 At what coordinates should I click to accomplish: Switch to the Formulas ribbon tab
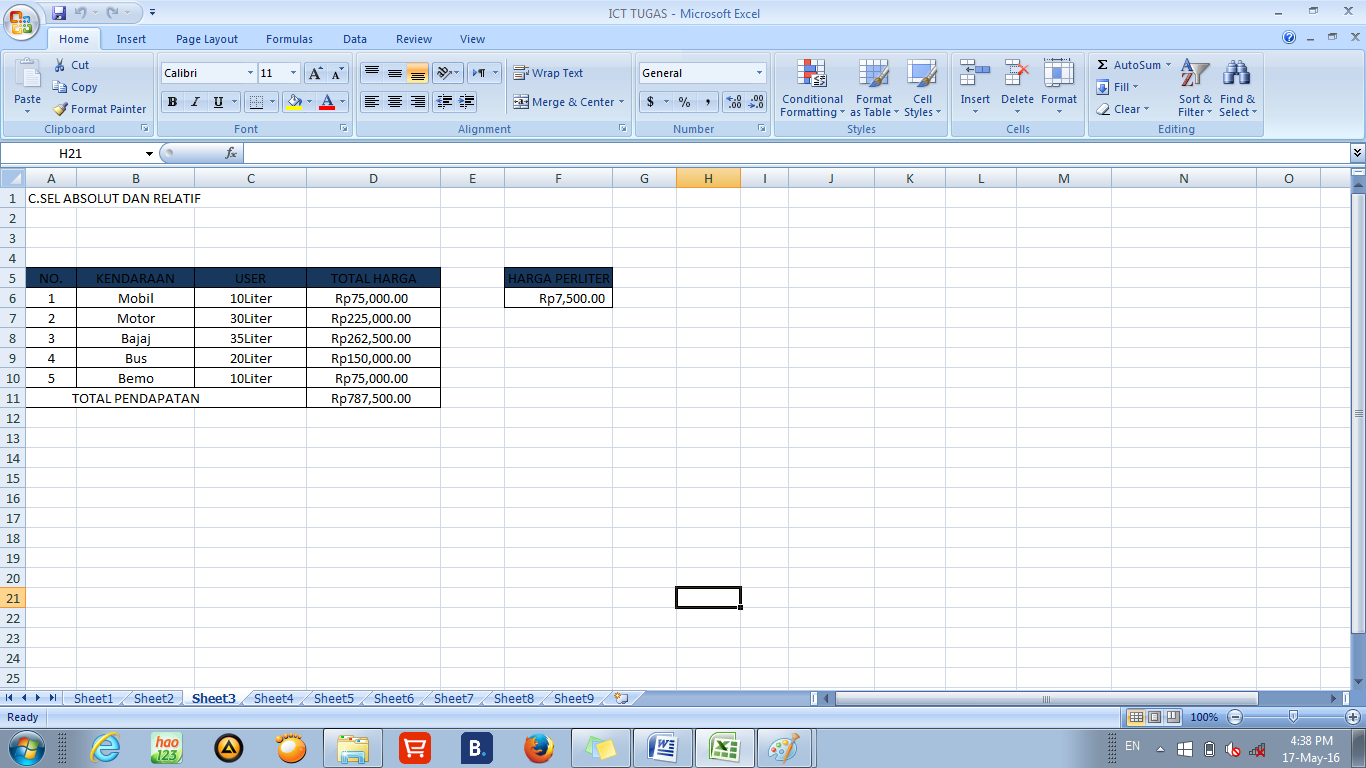click(288, 39)
